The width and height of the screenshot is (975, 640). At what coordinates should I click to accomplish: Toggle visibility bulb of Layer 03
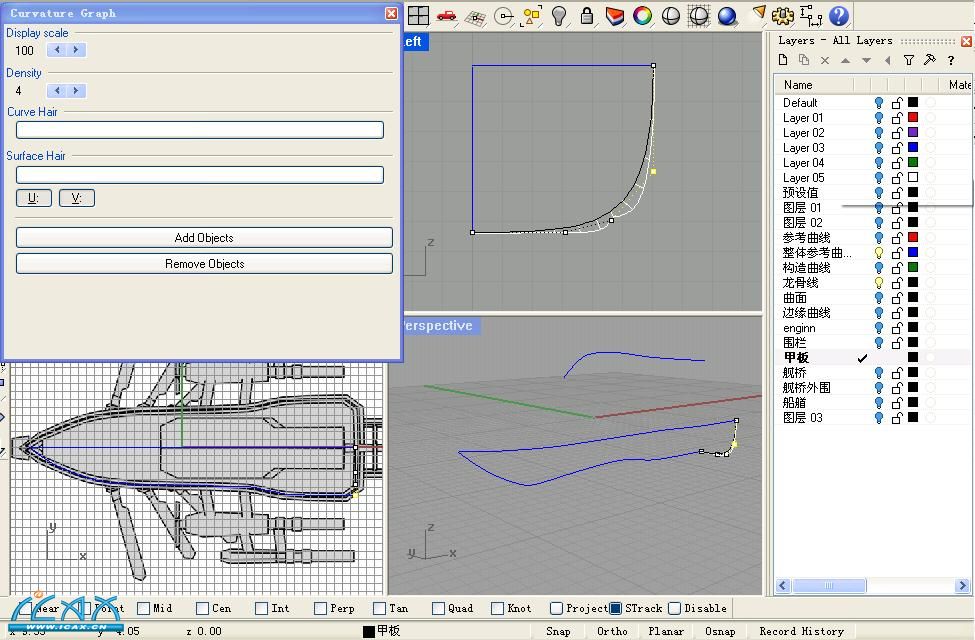[879, 148]
